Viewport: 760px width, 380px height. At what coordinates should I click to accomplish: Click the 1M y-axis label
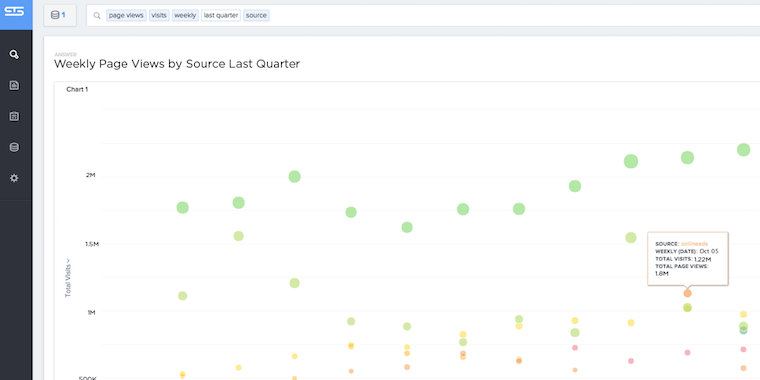click(92, 313)
